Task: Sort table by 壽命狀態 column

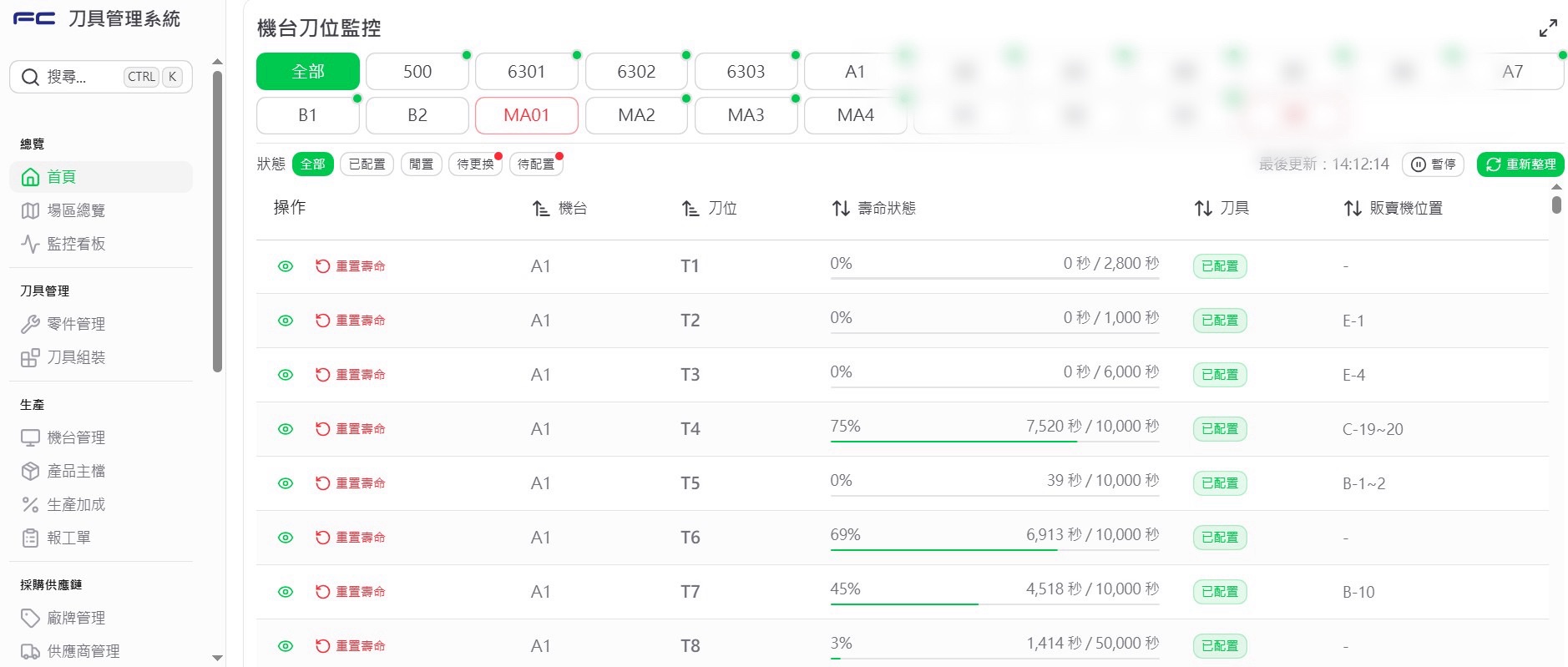Action: click(x=874, y=208)
